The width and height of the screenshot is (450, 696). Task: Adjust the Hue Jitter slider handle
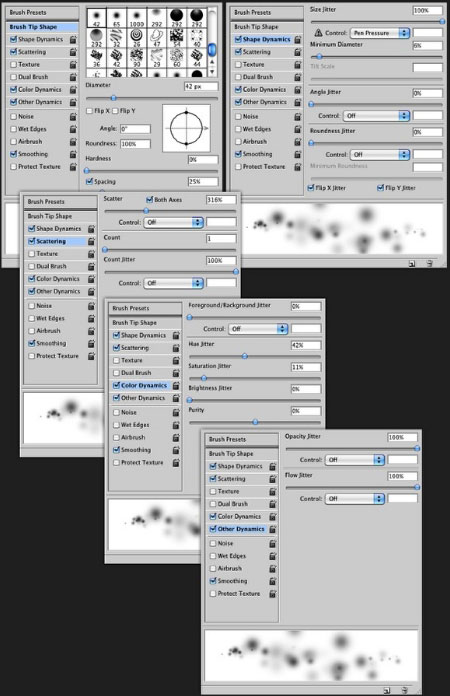click(x=245, y=356)
